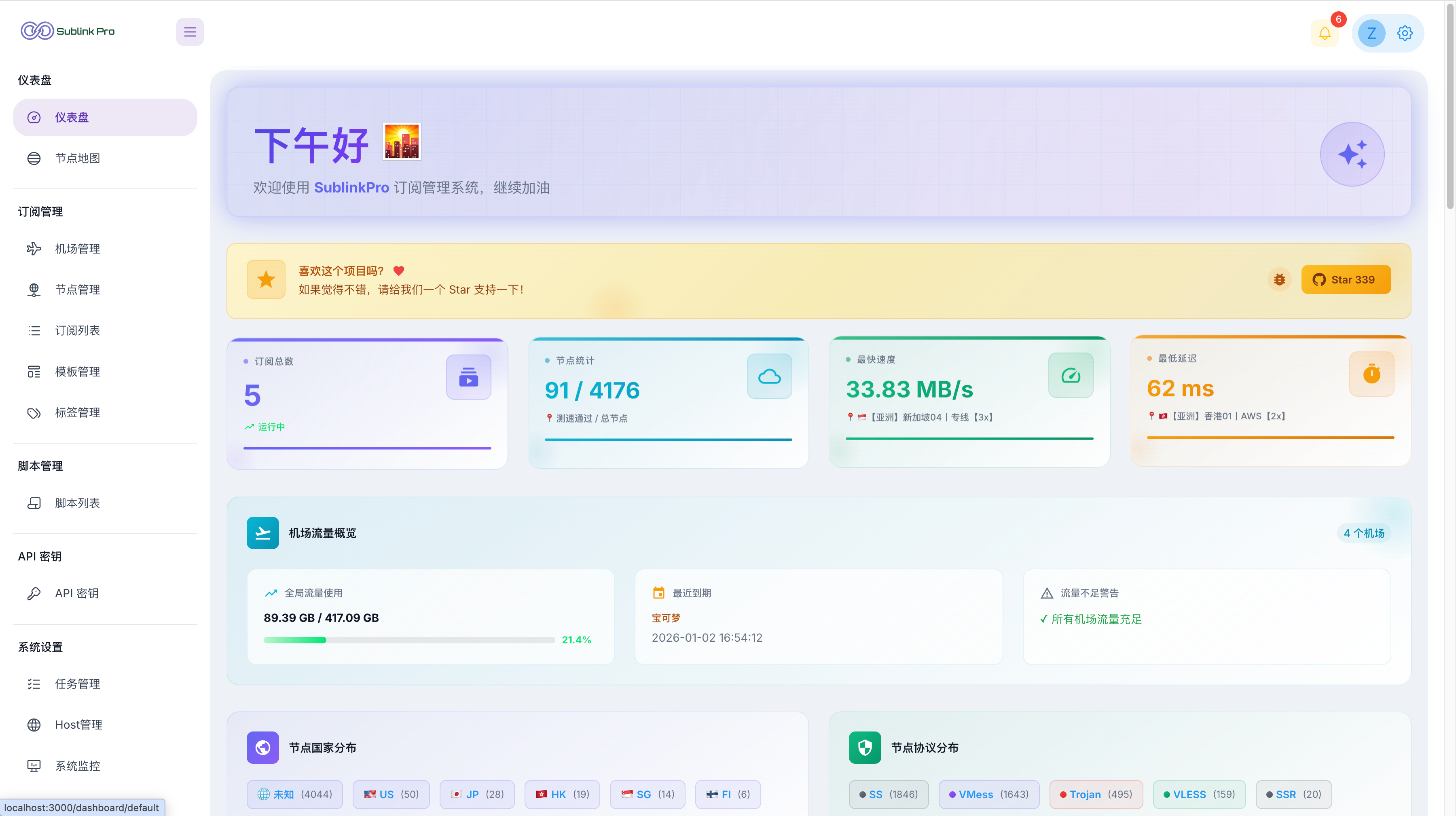
Task: Select the Trojan (495) protocol chip
Action: click(1096, 794)
